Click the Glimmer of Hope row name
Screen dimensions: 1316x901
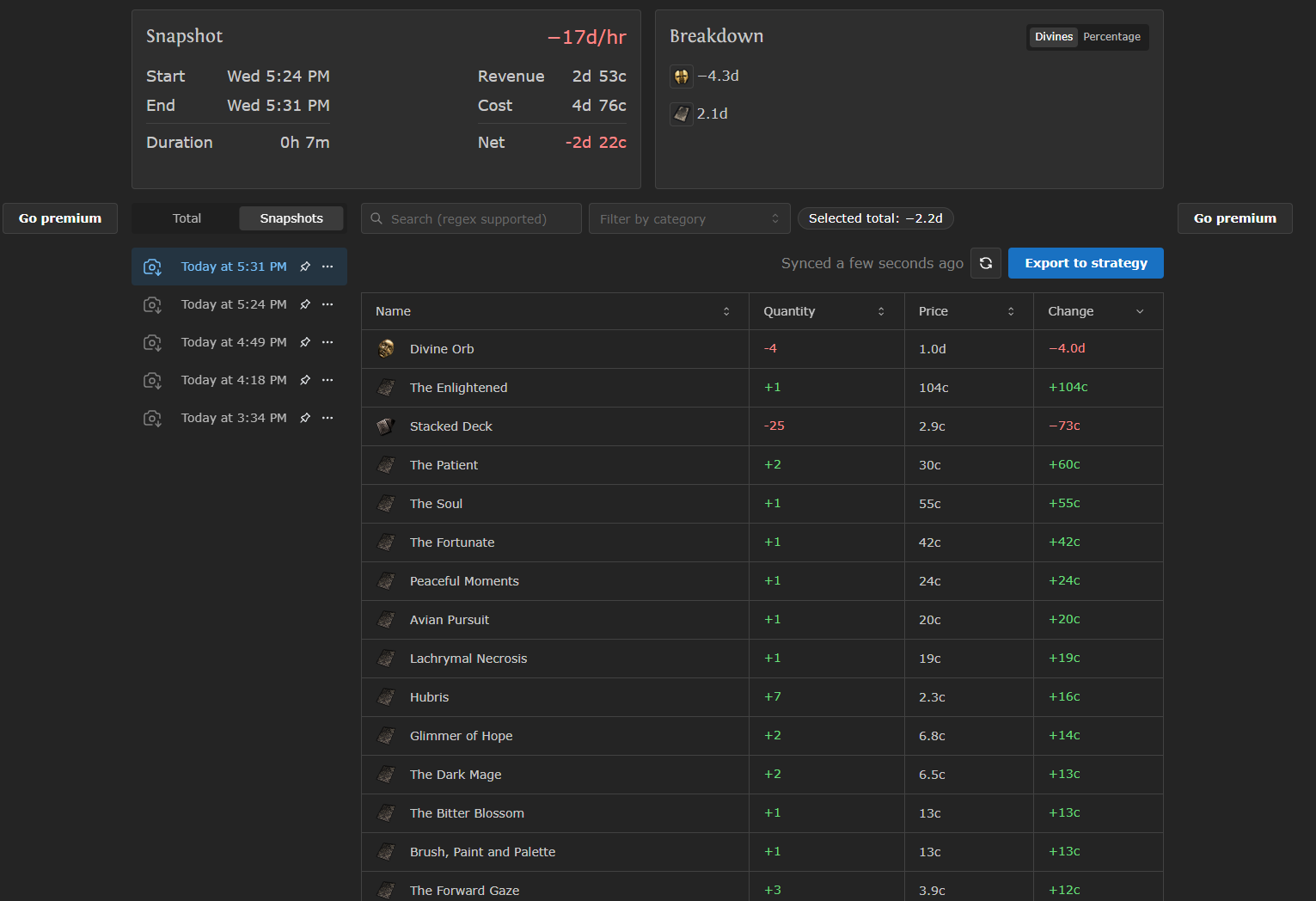click(x=462, y=736)
